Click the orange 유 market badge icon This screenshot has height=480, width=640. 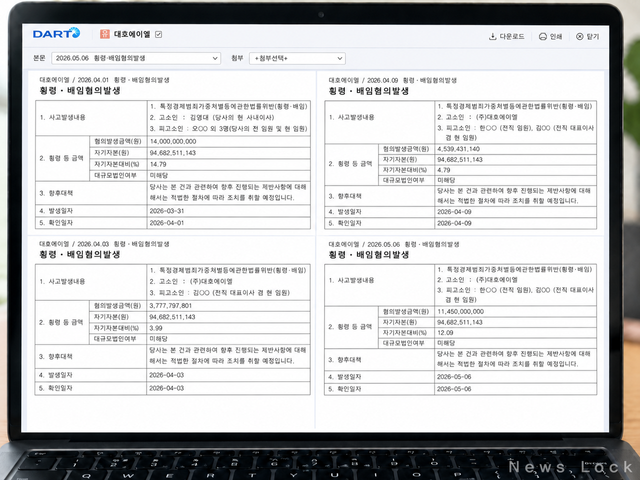tap(104, 34)
